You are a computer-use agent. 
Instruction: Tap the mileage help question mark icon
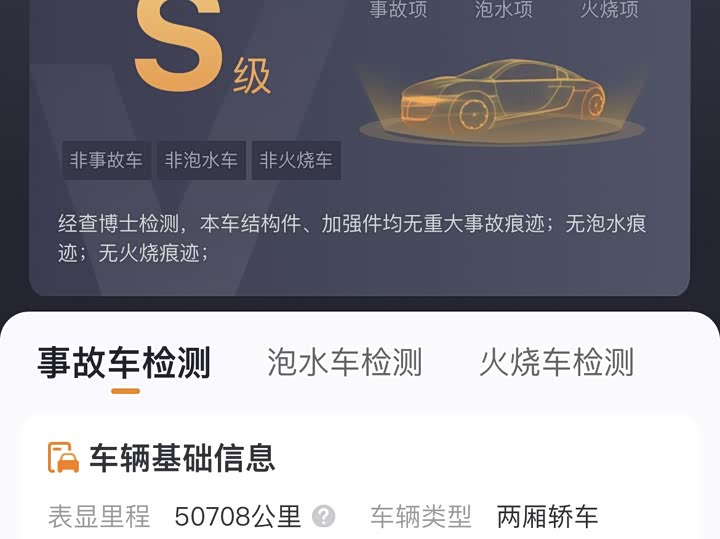pyautogui.click(x=324, y=517)
